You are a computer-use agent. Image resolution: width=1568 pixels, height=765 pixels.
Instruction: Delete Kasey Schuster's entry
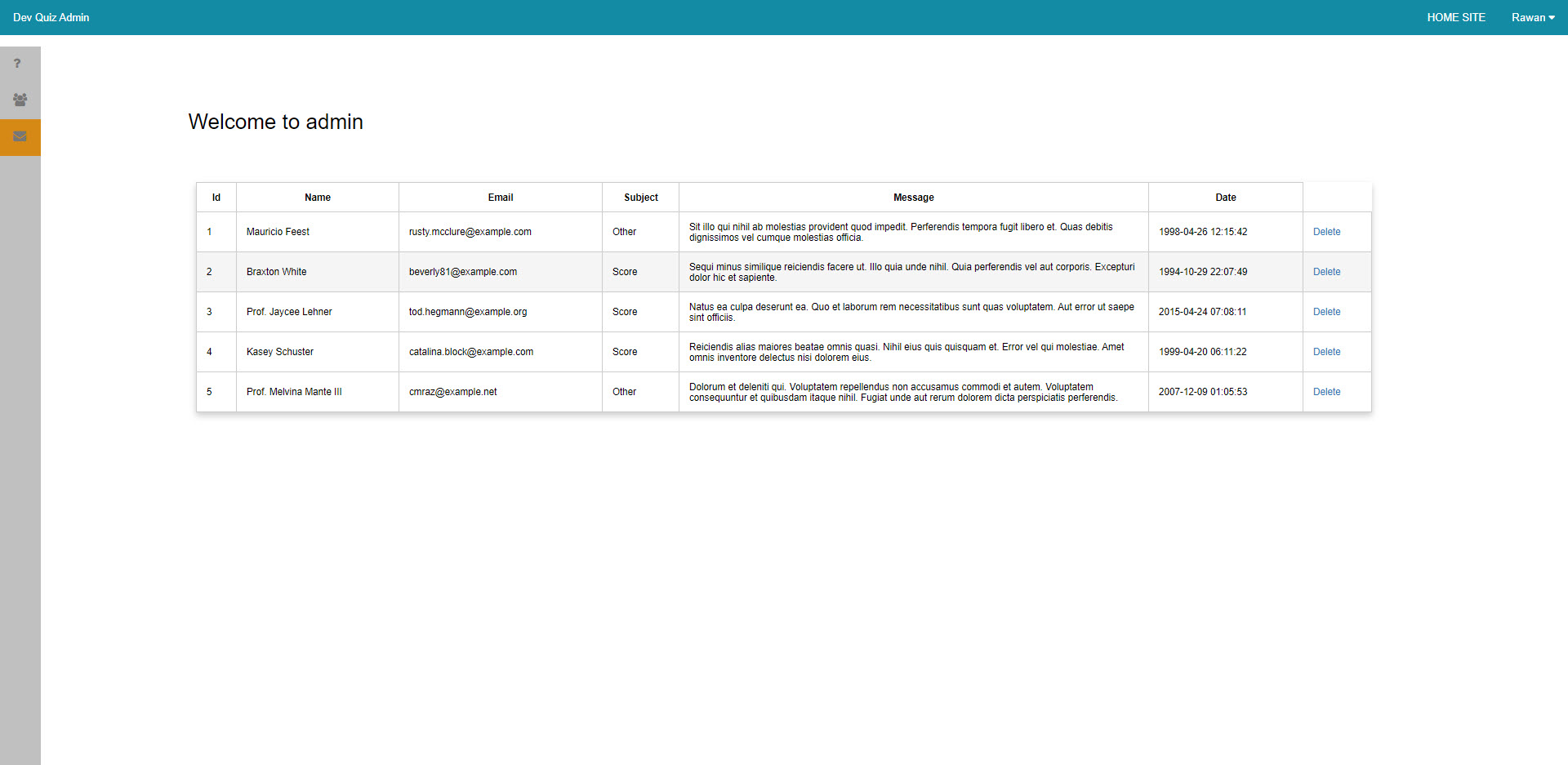(1326, 352)
